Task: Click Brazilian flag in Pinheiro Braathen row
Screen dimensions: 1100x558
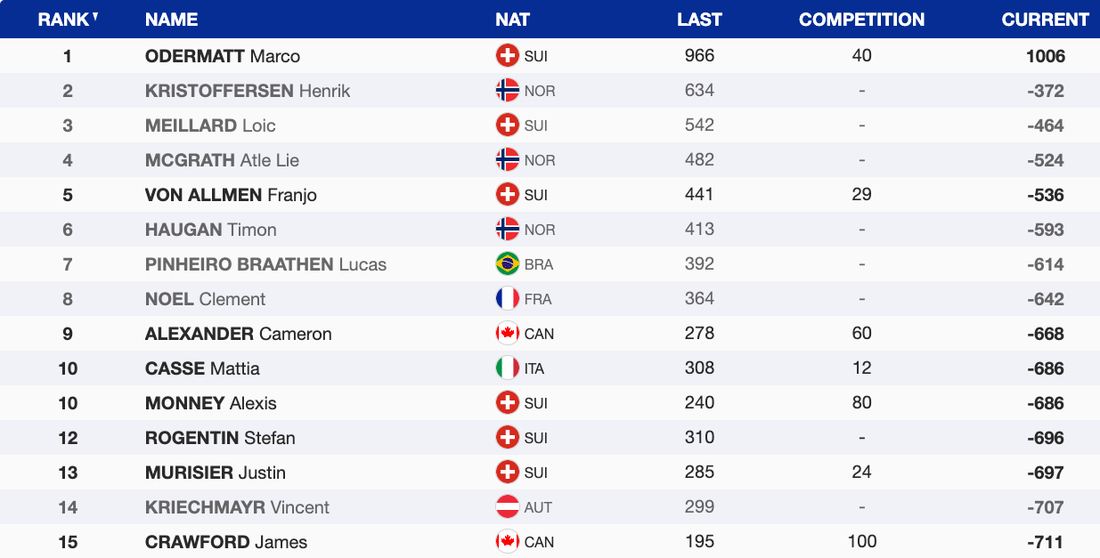Action: click(x=507, y=264)
